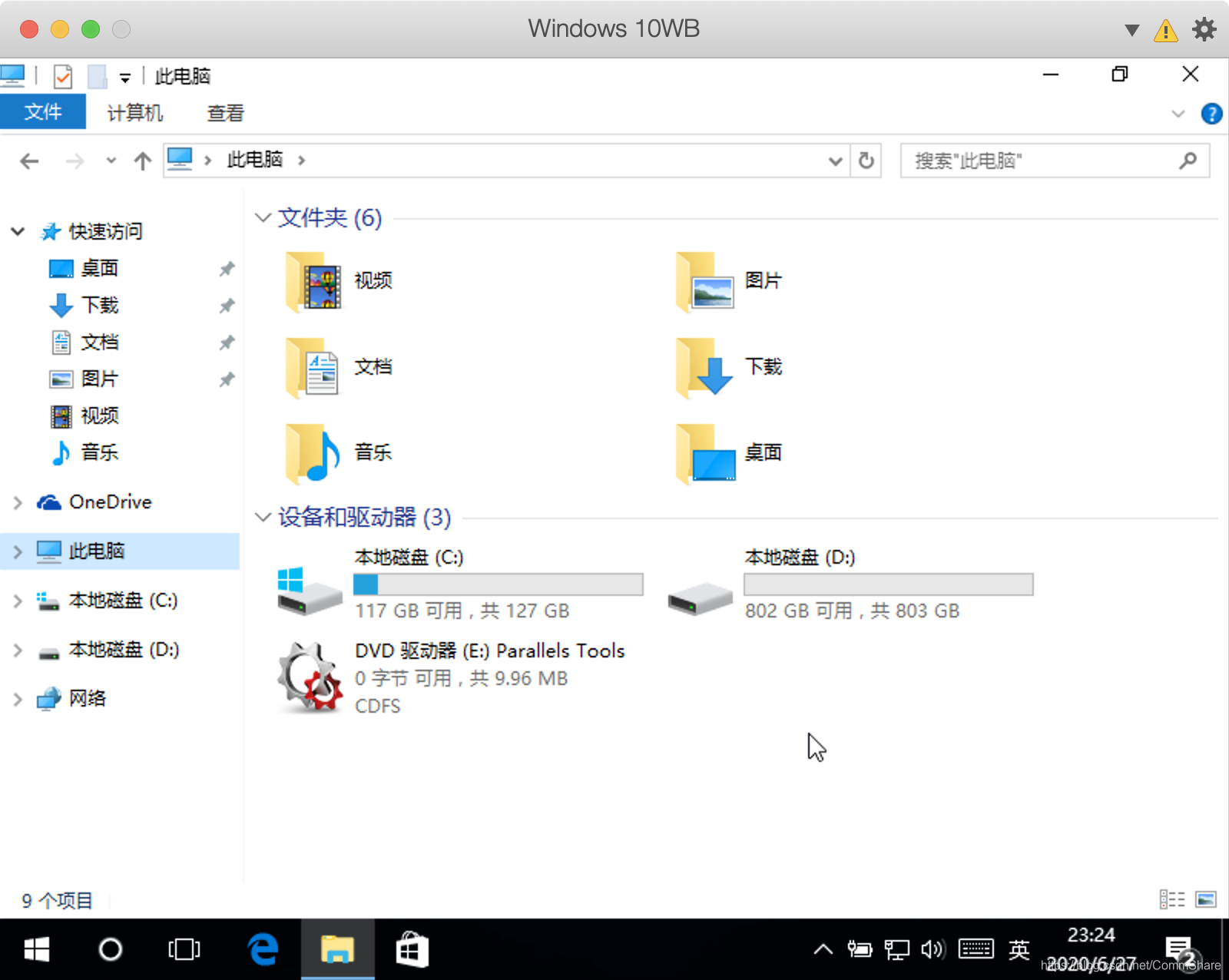Open Microsoft Store from the taskbar
The width and height of the screenshot is (1229, 980).
pos(412,949)
